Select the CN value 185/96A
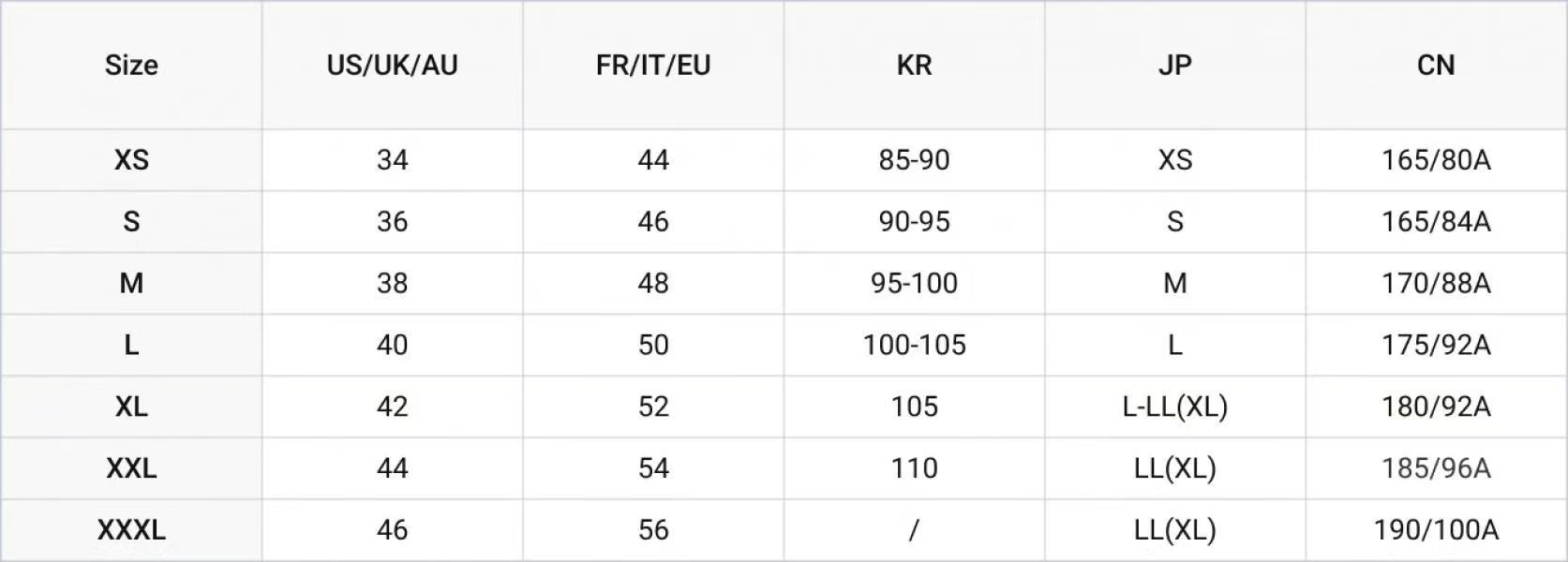 coord(1436,468)
